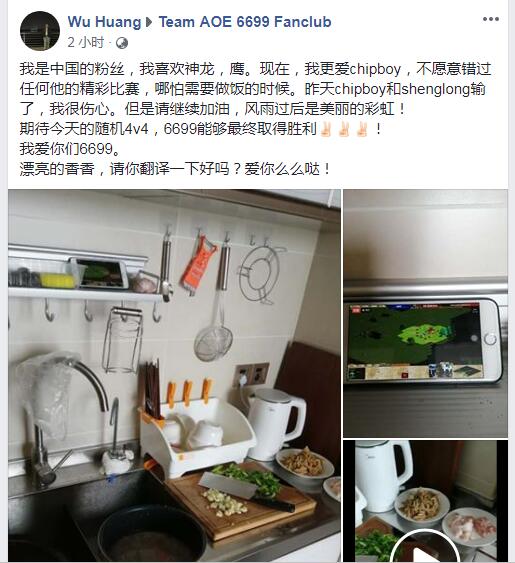Click the first victory hand emoji
This screenshot has width=515, height=563.
point(326,129)
